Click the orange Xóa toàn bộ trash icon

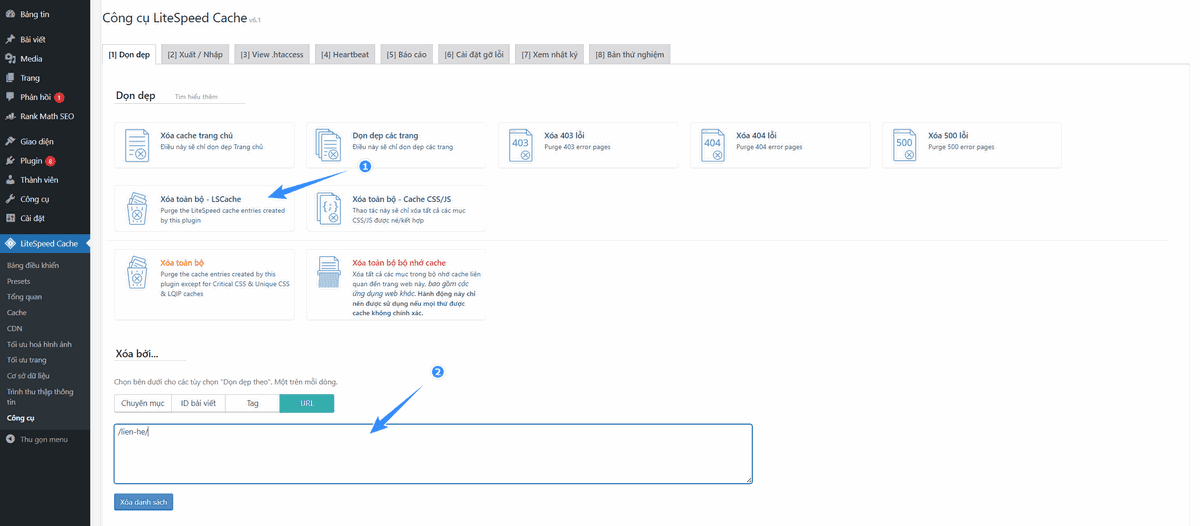137,274
